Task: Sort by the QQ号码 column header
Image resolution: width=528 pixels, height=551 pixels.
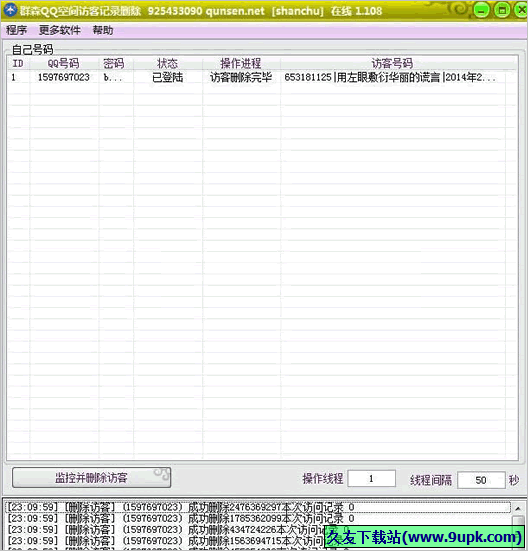Action: [64, 64]
